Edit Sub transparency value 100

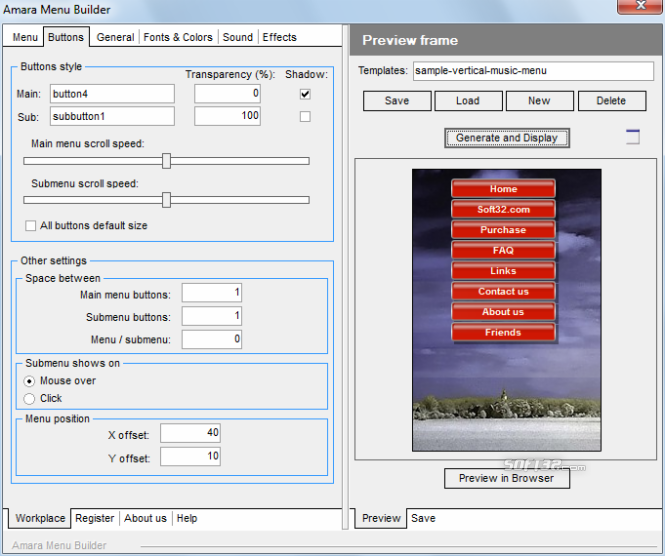[227, 116]
